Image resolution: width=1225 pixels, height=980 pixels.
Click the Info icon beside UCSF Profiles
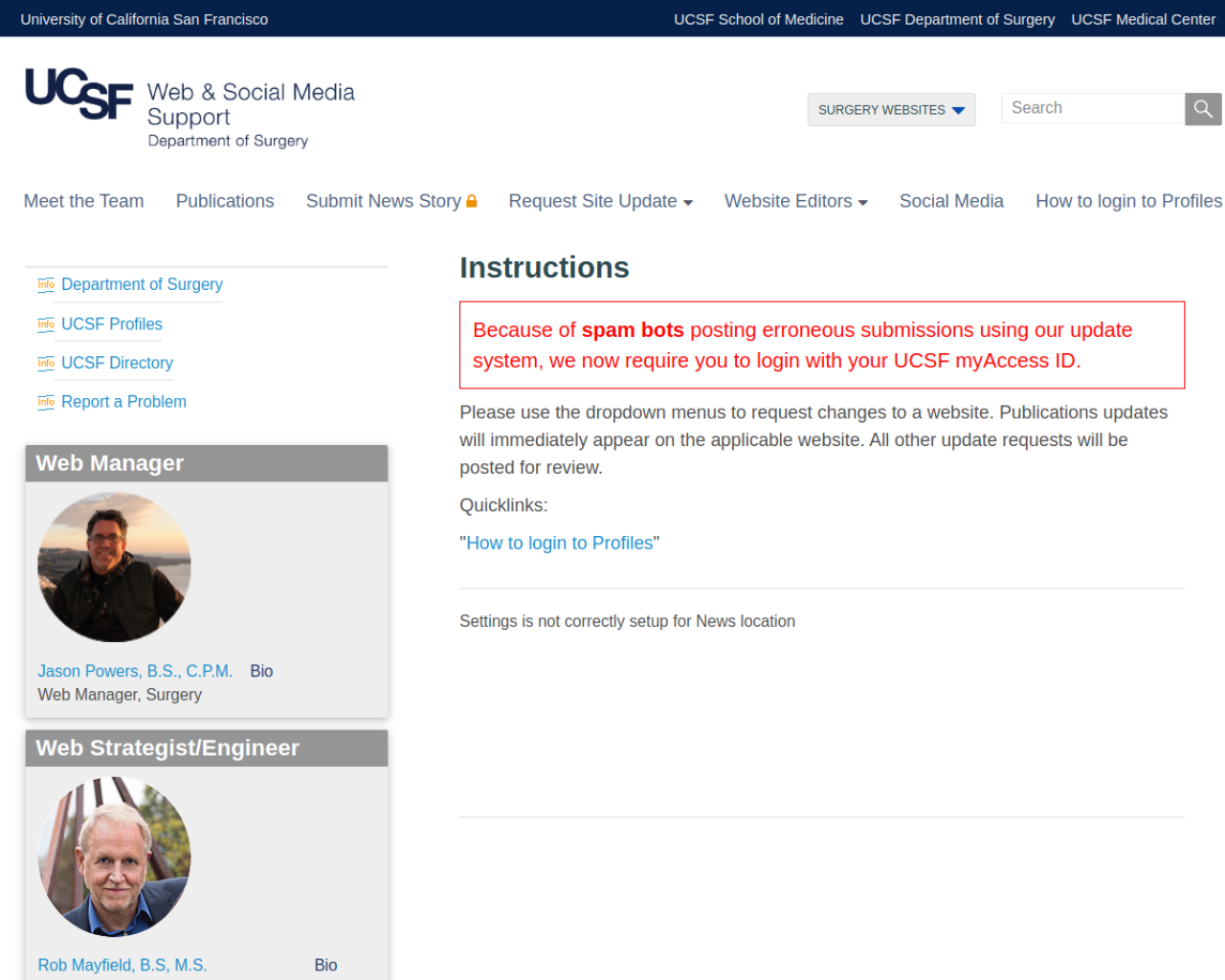[x=46, y=324]
